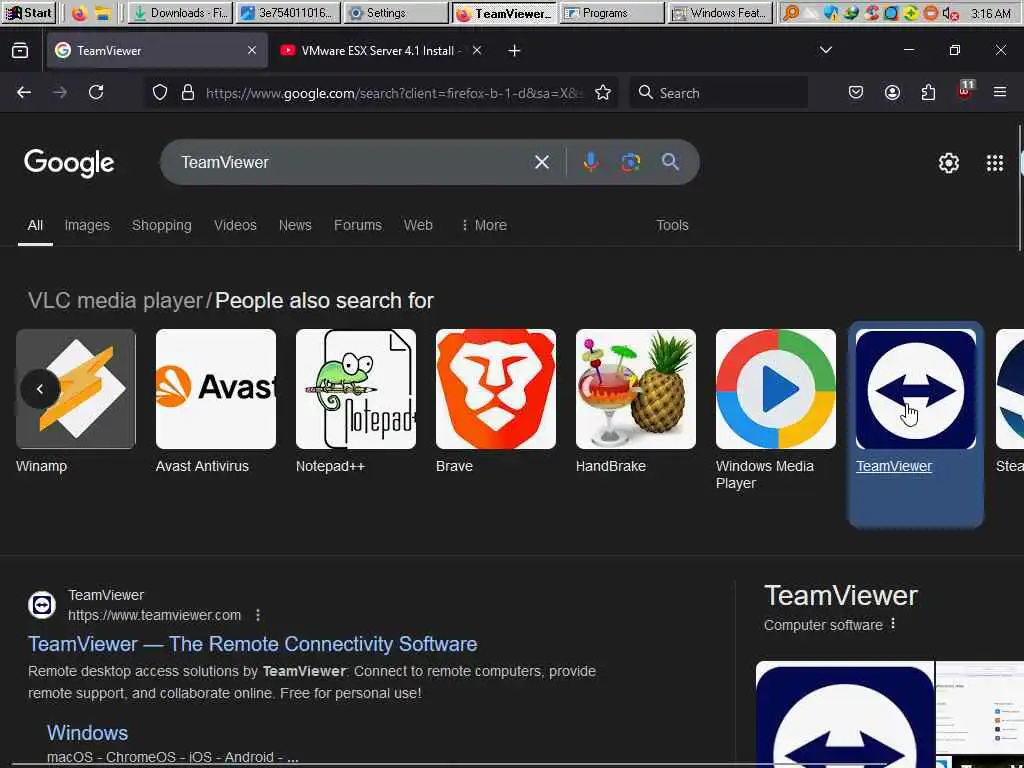Screen dimensions: 1024x768
Task: Click the muted volume tray icon
Action: point(951,13)
